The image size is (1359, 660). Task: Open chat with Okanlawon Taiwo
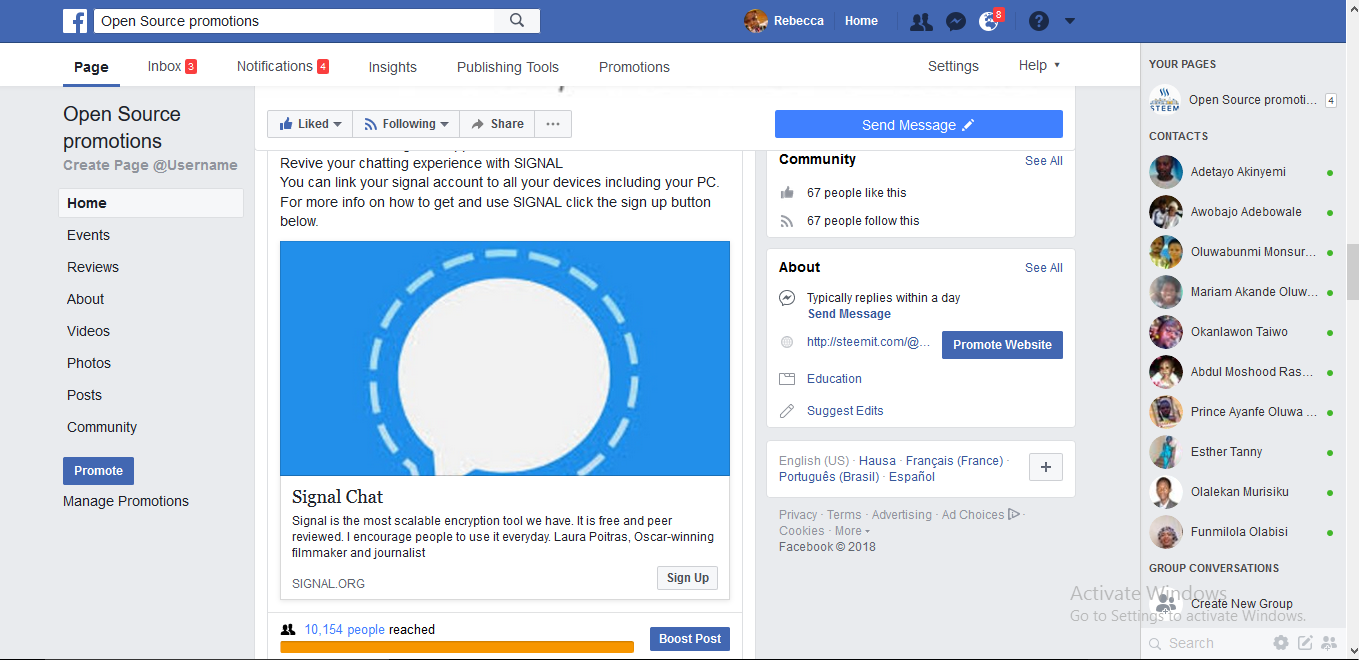pyautogui.click(x=1240, y=332)
